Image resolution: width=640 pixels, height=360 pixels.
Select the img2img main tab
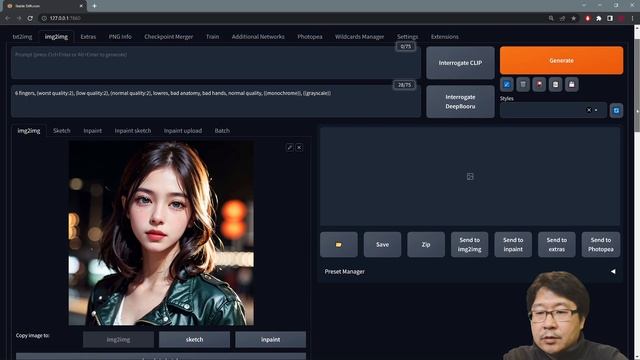click(56, 36)
